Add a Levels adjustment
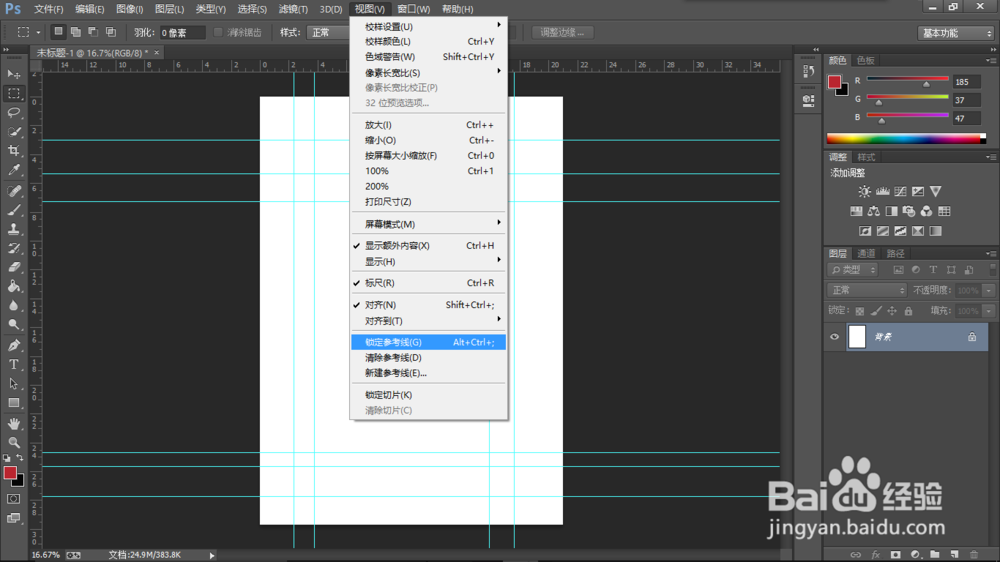 (x=882, y=191)
